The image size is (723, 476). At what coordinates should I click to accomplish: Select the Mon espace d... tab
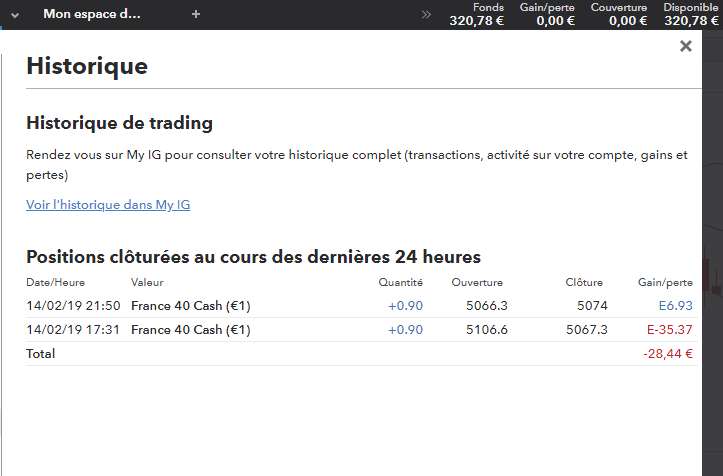(92, 14)
